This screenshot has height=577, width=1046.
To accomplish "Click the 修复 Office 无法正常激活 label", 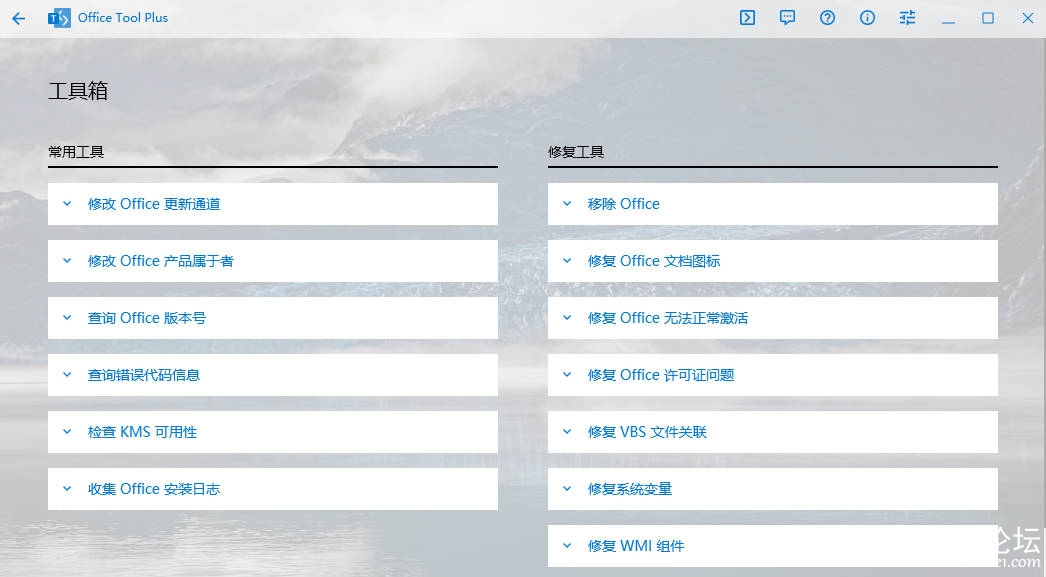I will pos(668,318).
